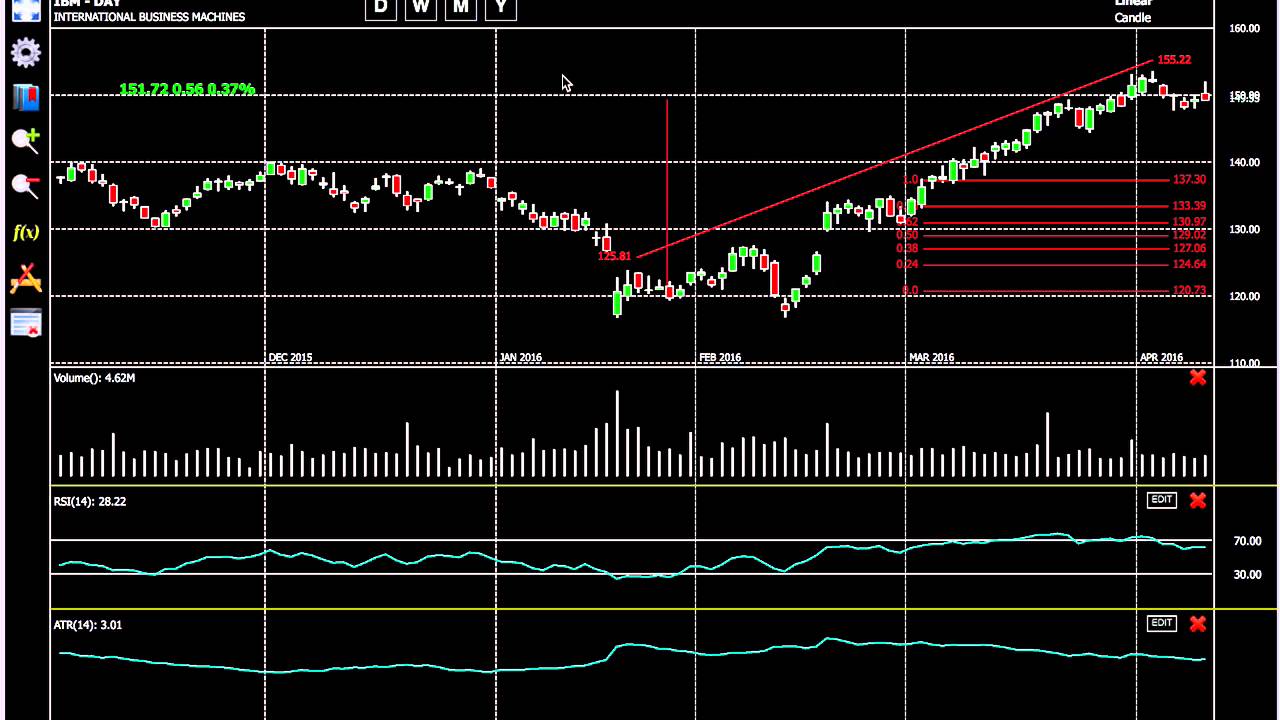Select the 125.81 trendline start label
This screenshot has width=1280, height=720.
point(614,256)
